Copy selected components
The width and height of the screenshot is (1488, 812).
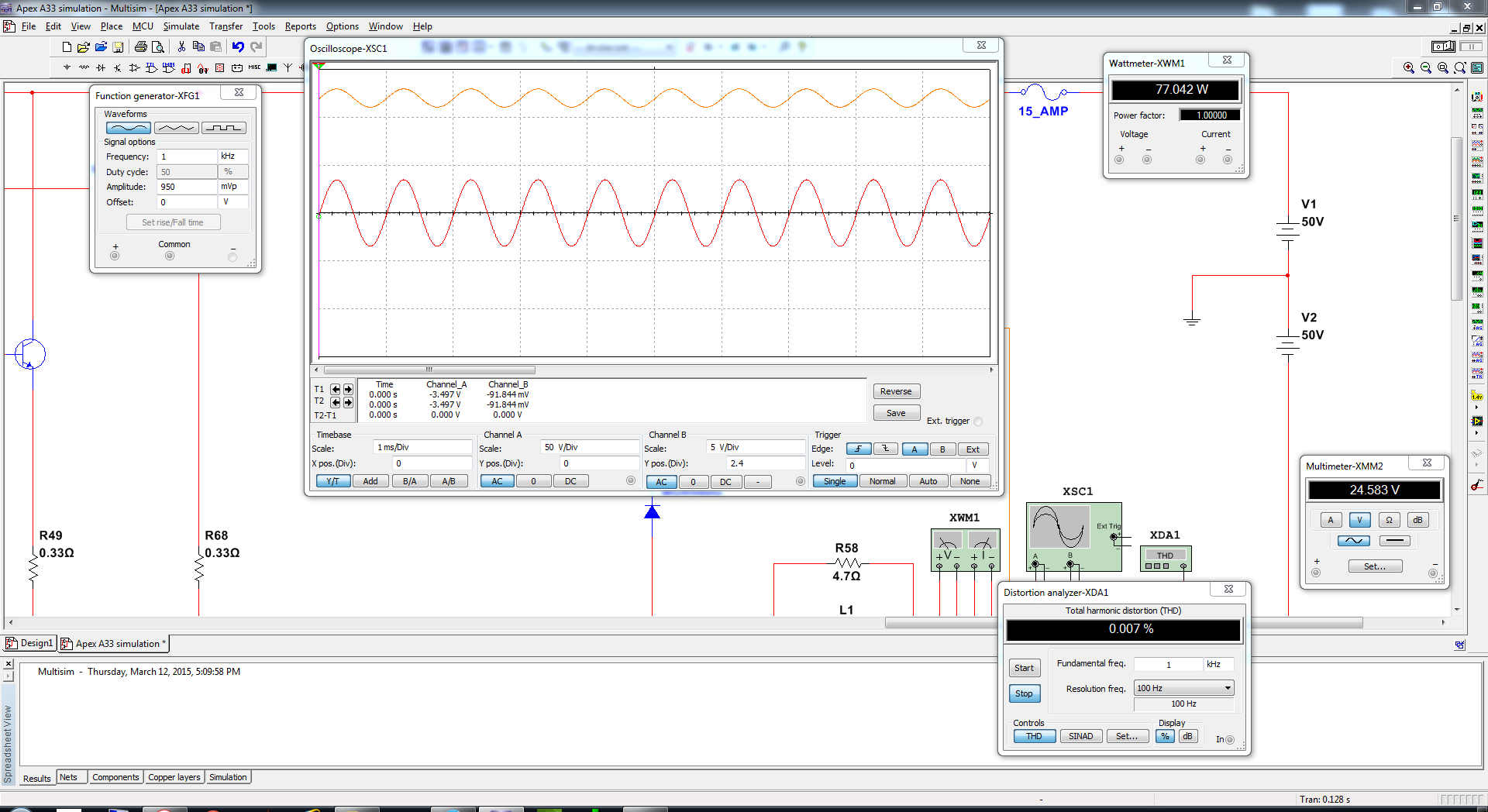tap(198, 46)
